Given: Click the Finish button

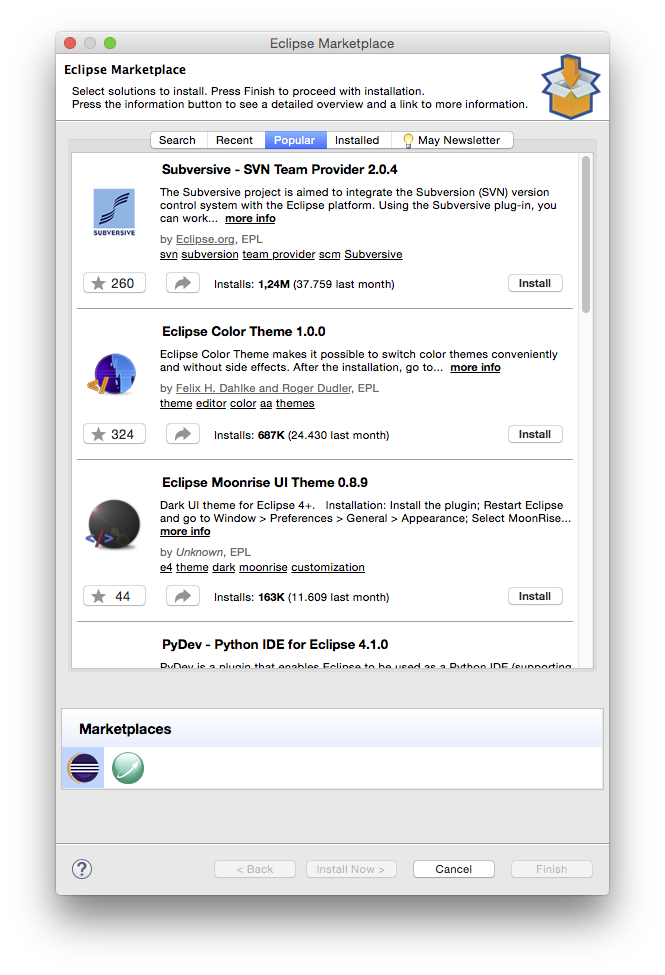Looking at the screenshot, I should (552, 869).
